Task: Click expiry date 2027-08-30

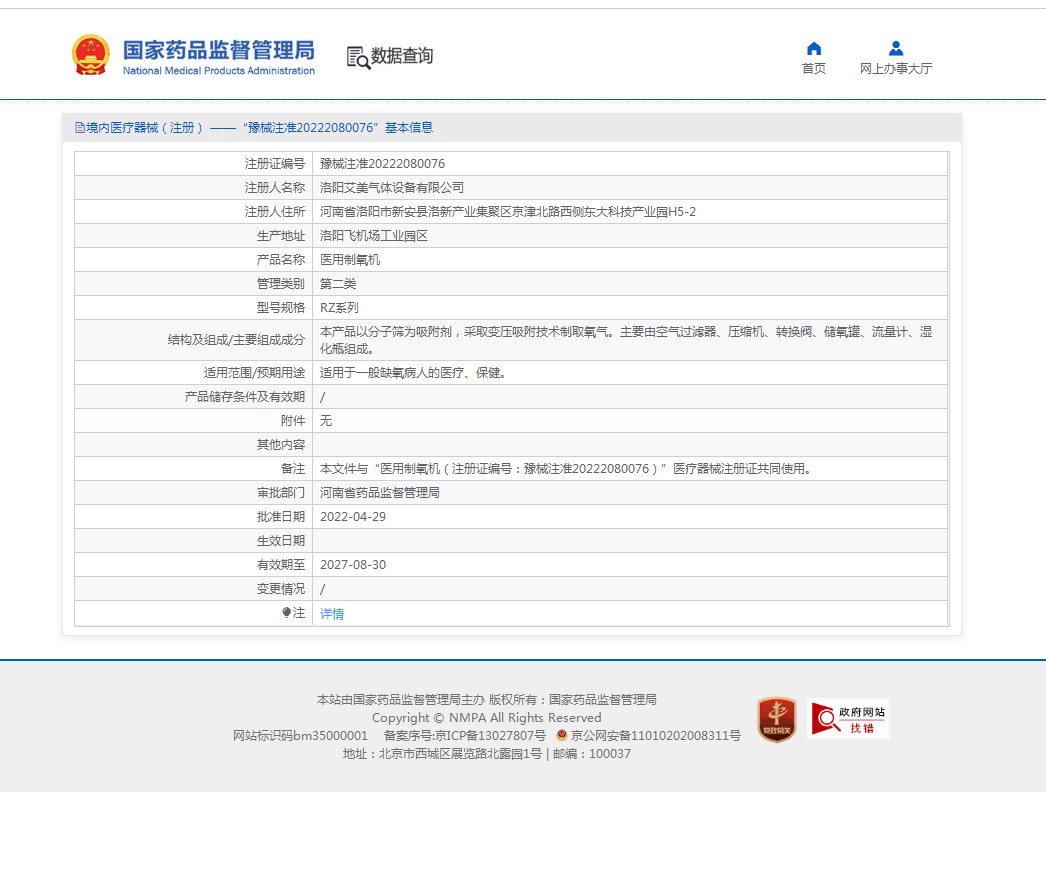Action: pos(353,564)
